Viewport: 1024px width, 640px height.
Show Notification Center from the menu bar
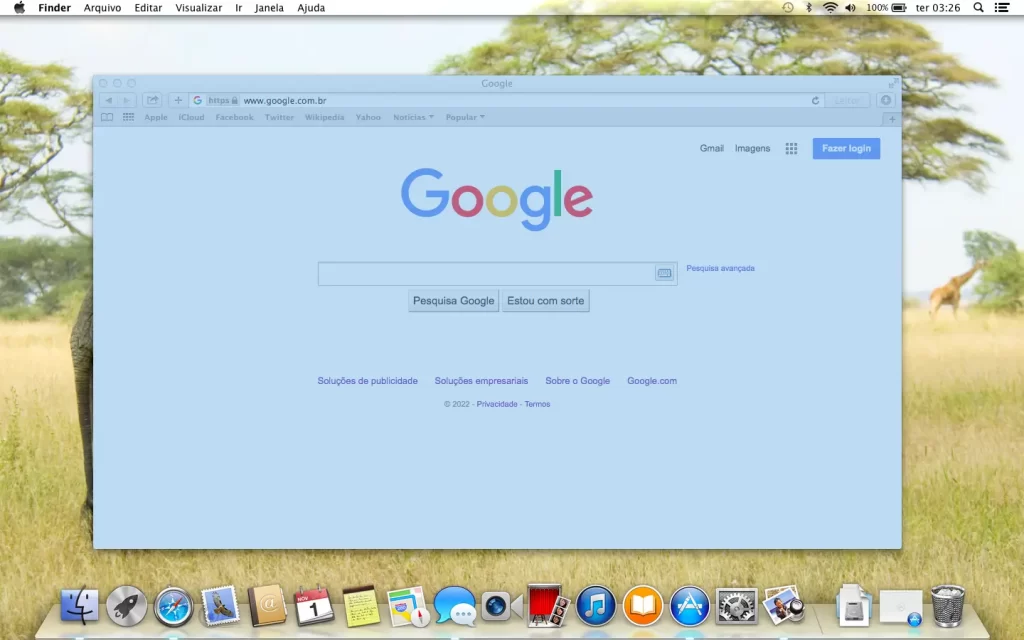1002,8
